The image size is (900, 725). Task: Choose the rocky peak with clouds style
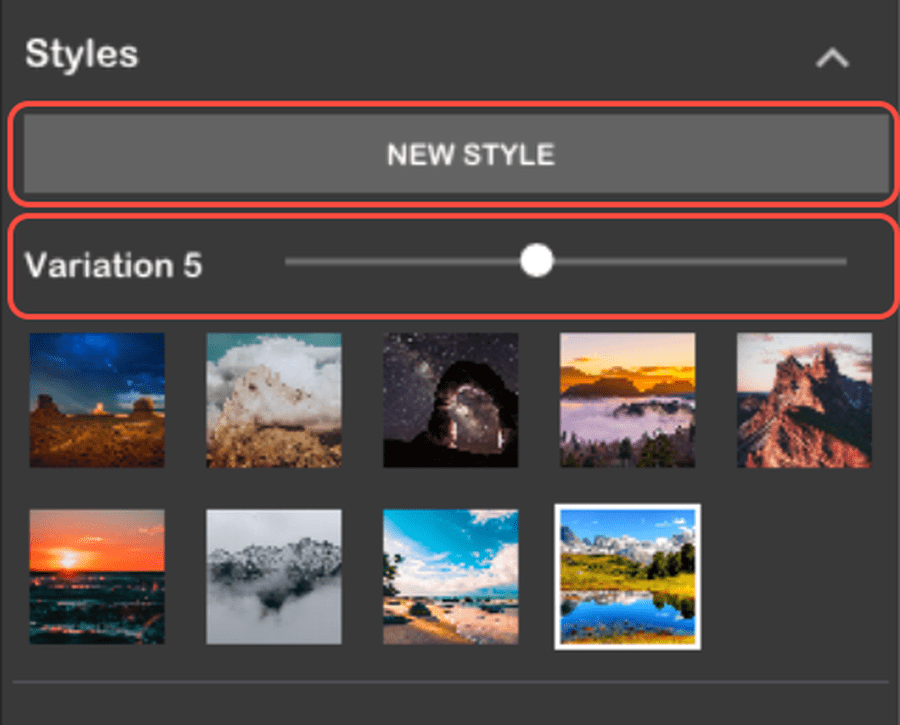pos(274,400)
